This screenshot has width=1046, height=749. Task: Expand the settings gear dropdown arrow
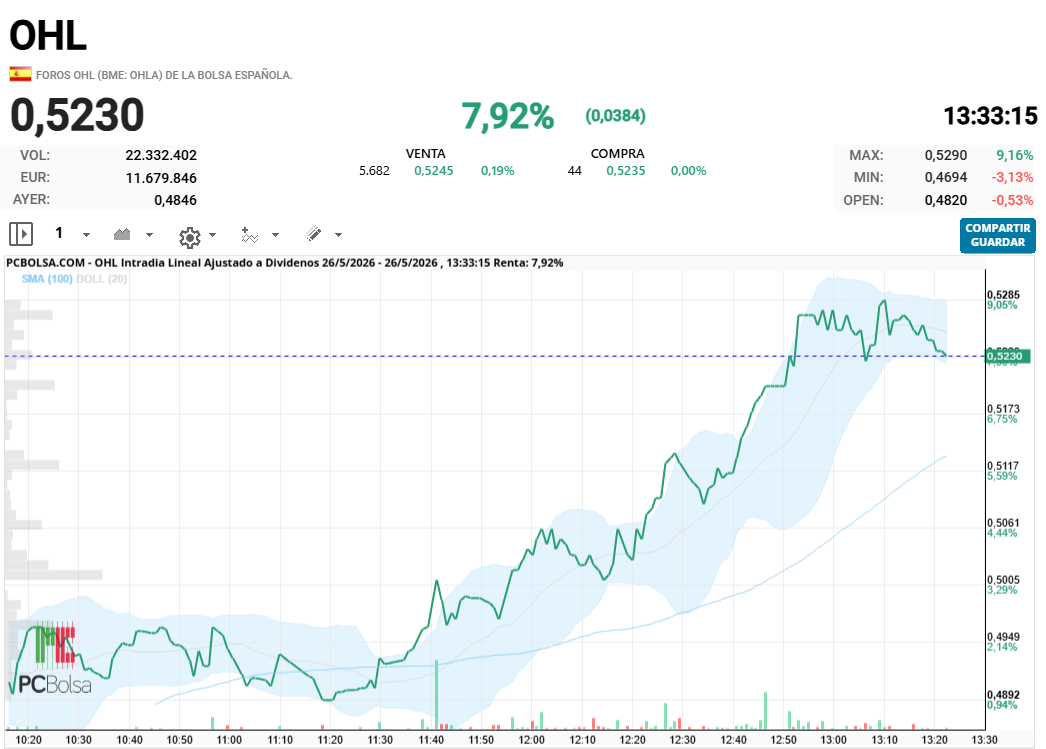pyautogui.click(x=213, y=235)
